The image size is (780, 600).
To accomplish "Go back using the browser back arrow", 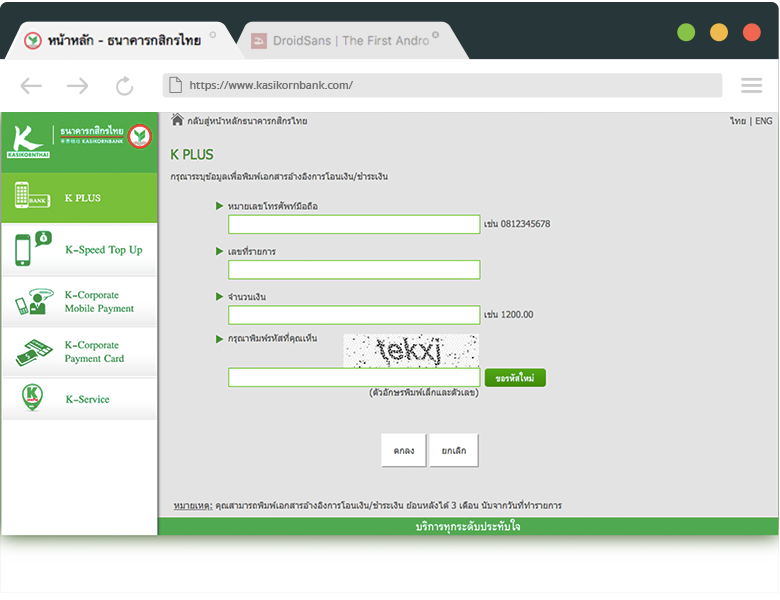I will pyautogui.click(x=31, y=86).
